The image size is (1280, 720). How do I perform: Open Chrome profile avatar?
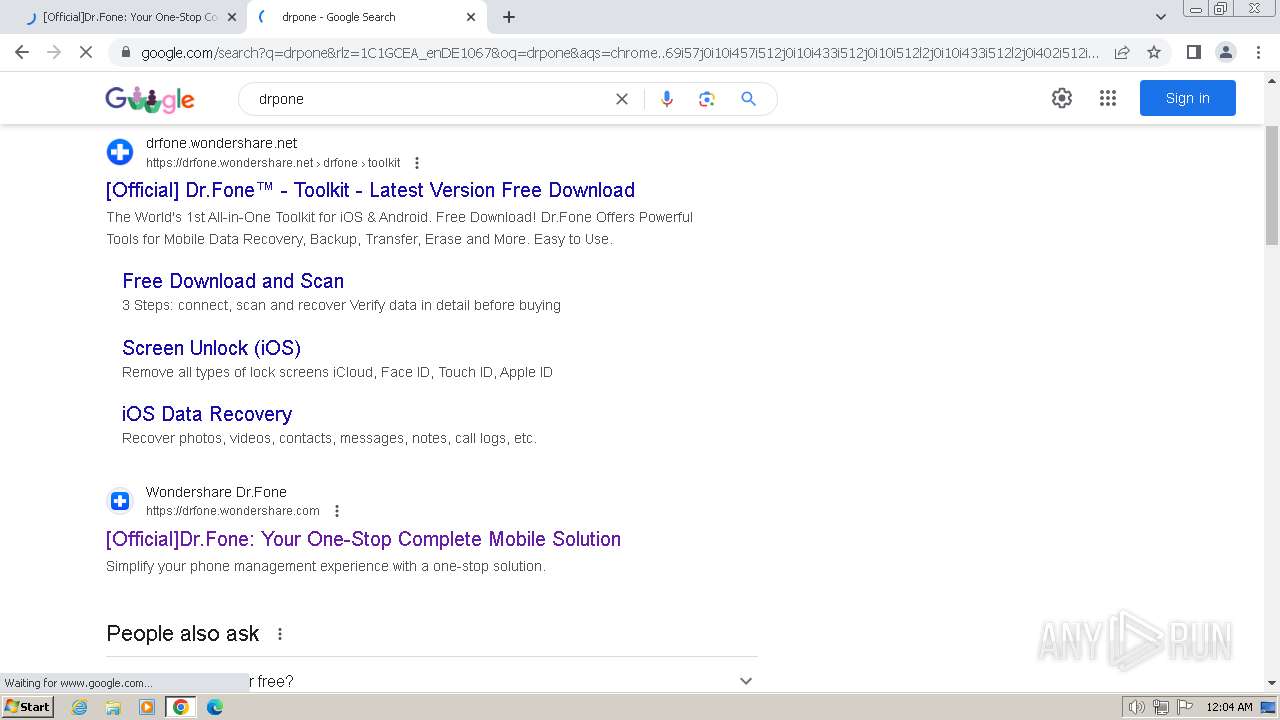click(x=1225, y=52)
